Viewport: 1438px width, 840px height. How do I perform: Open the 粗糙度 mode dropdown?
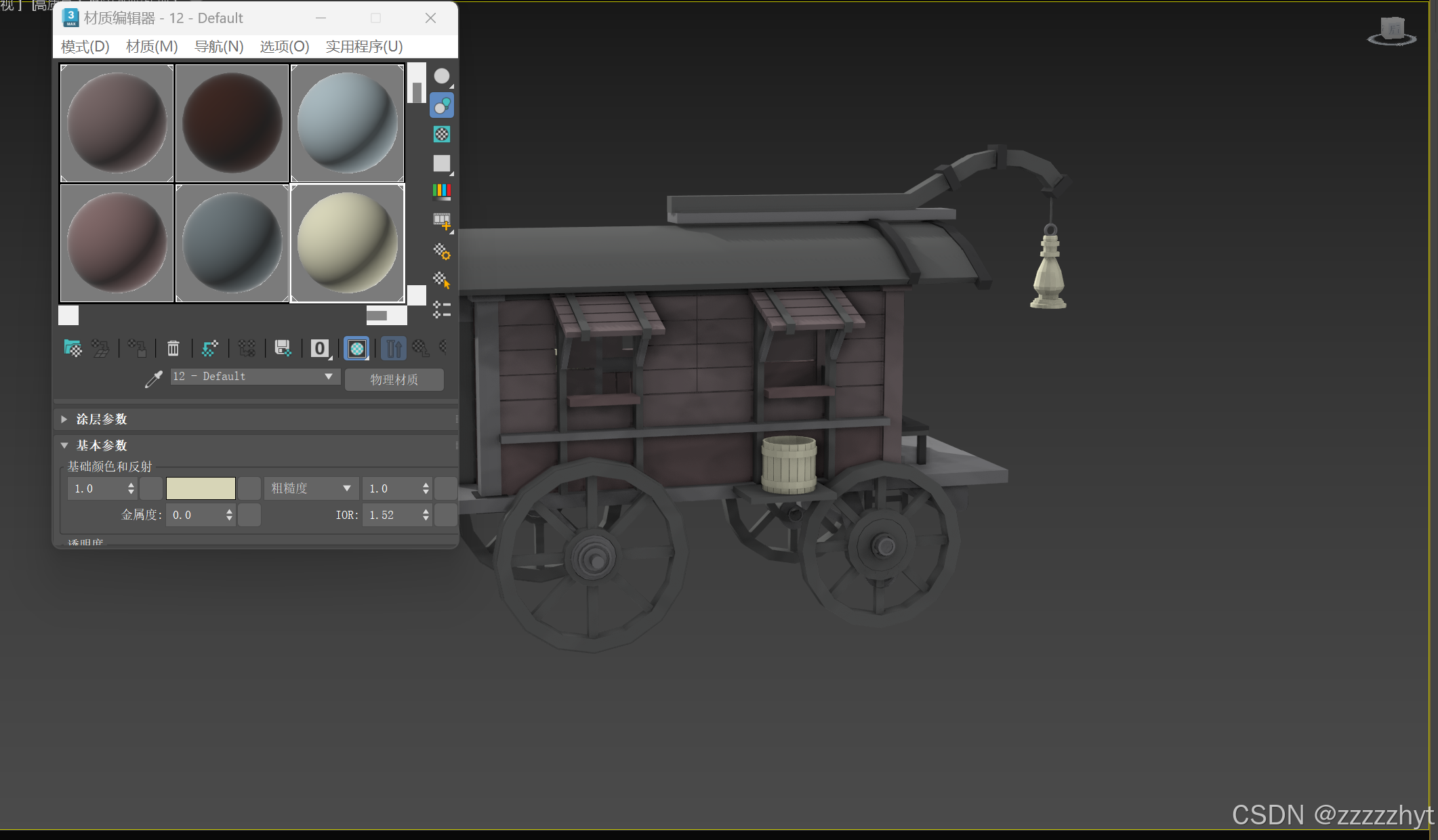[311, 488]
